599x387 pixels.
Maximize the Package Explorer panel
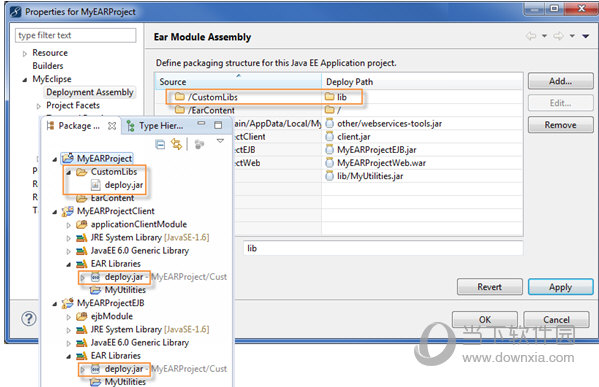[218, 125]
